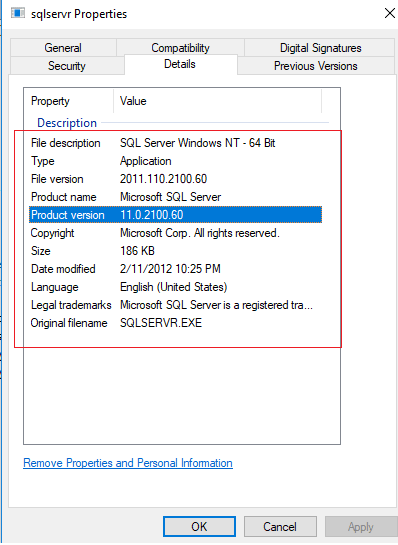Select the File description row
Viewport: 398px width, 545px height.
[x=176, y=143]
